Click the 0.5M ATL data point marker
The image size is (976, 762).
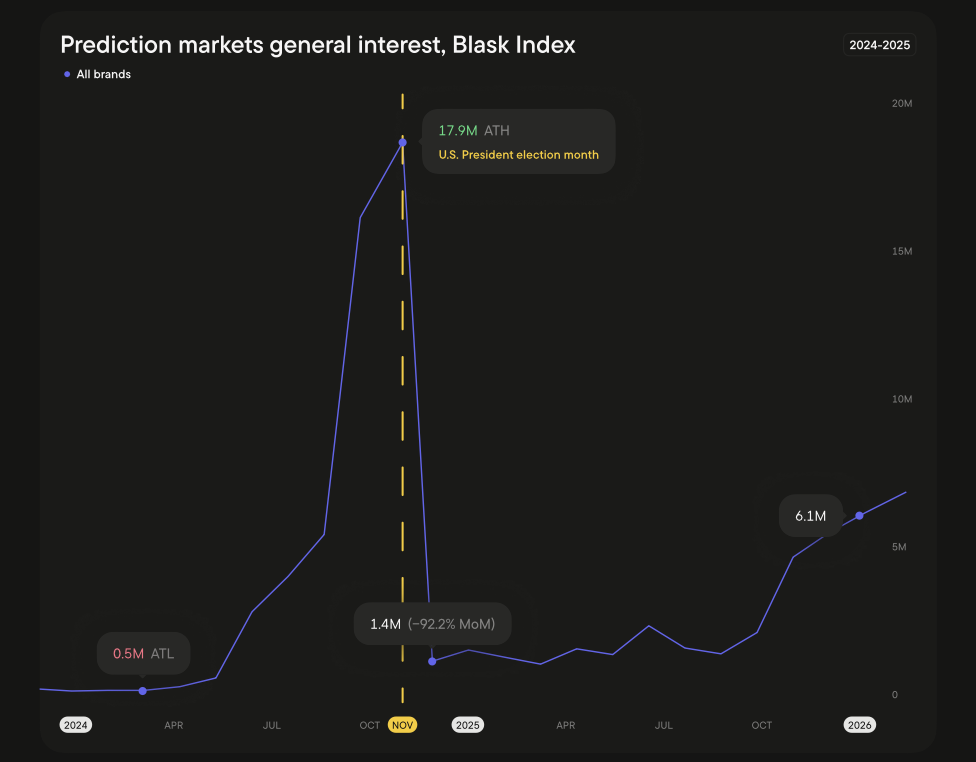coord(142,691)
